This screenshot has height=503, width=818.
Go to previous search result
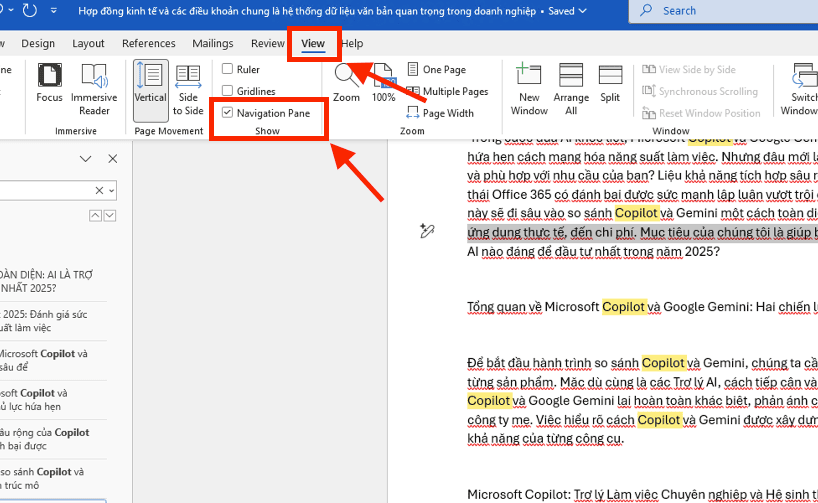click(95, 215)
